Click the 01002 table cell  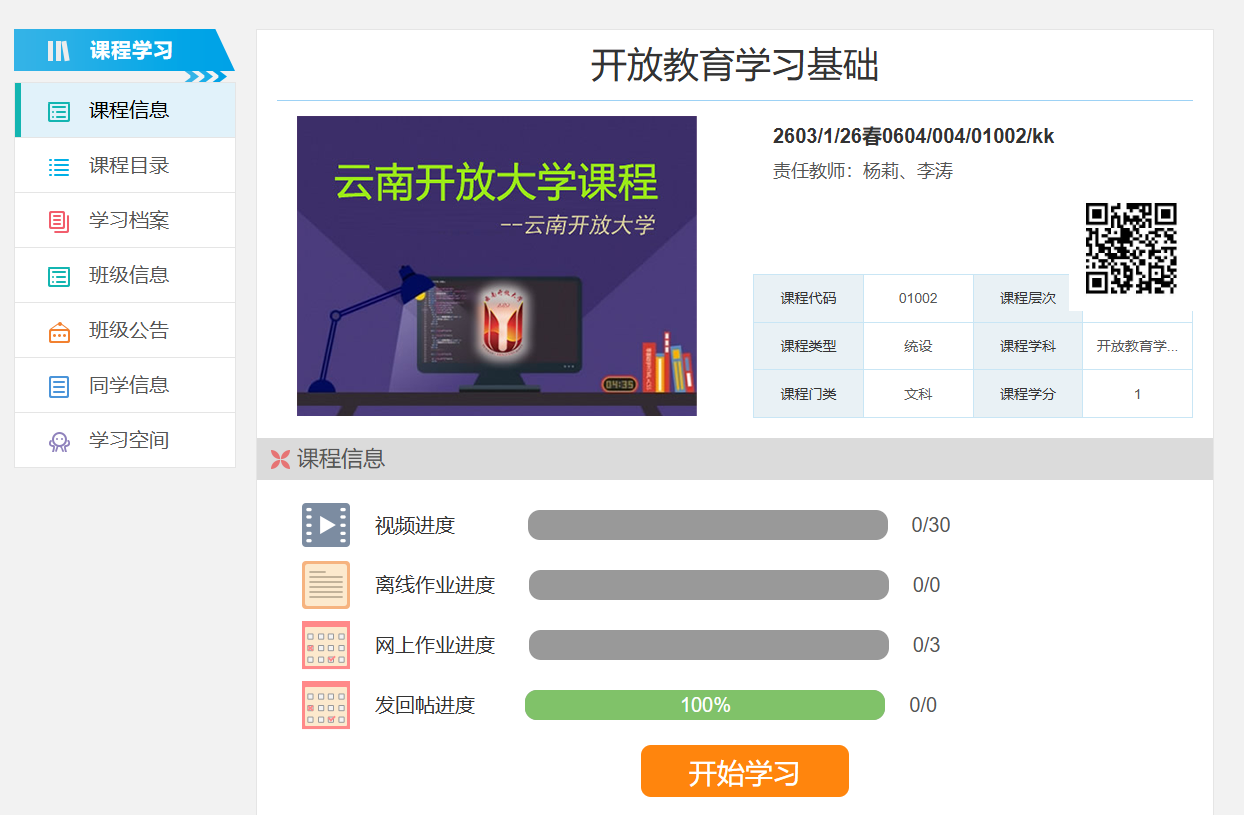pyautogui.click(x=918, y=298)
